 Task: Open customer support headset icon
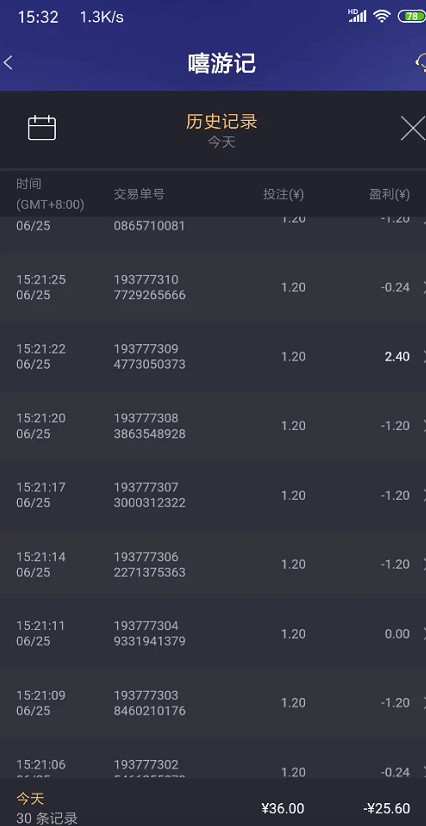point(420,63)
